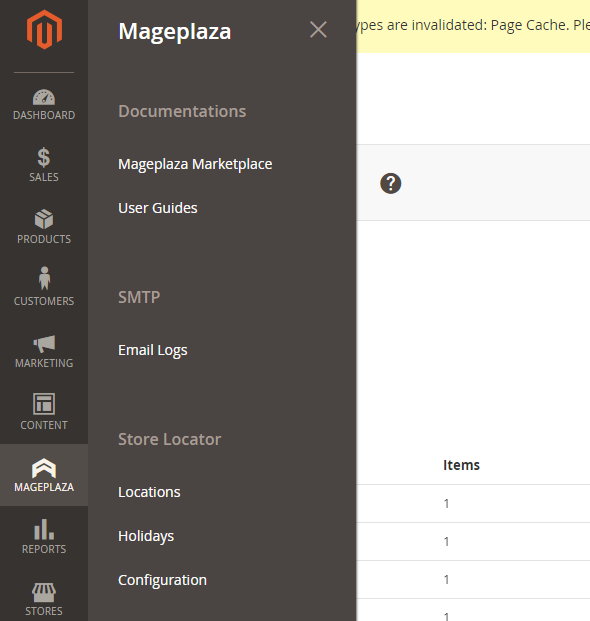This screenshot has height=621, width=590.
Task: Open the Products sidebar menu
Action: click(44, 227)
